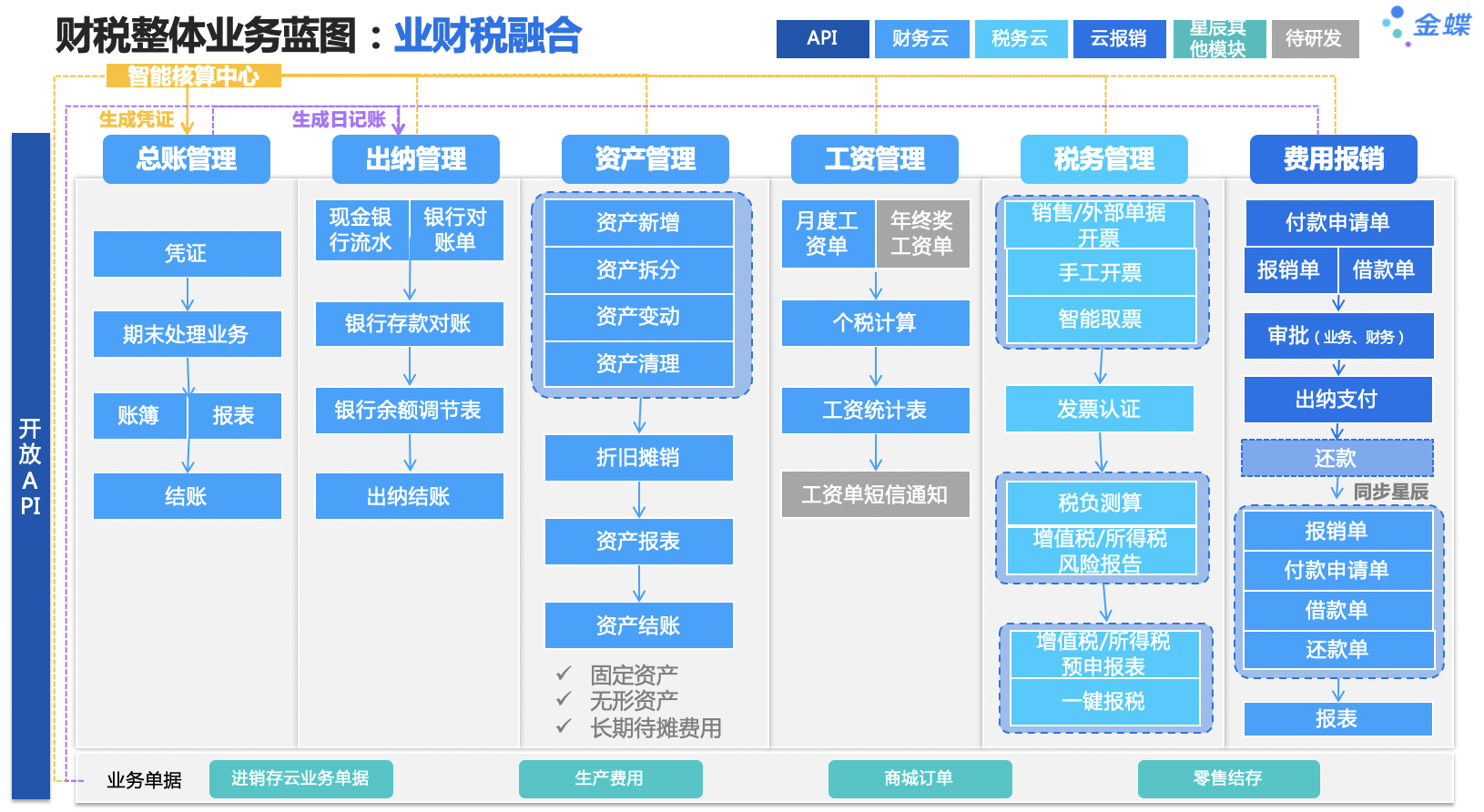Click the down arrow below 凭证 box
The height and width of the screenshot is (812, 1484).
tap(188, 294)
